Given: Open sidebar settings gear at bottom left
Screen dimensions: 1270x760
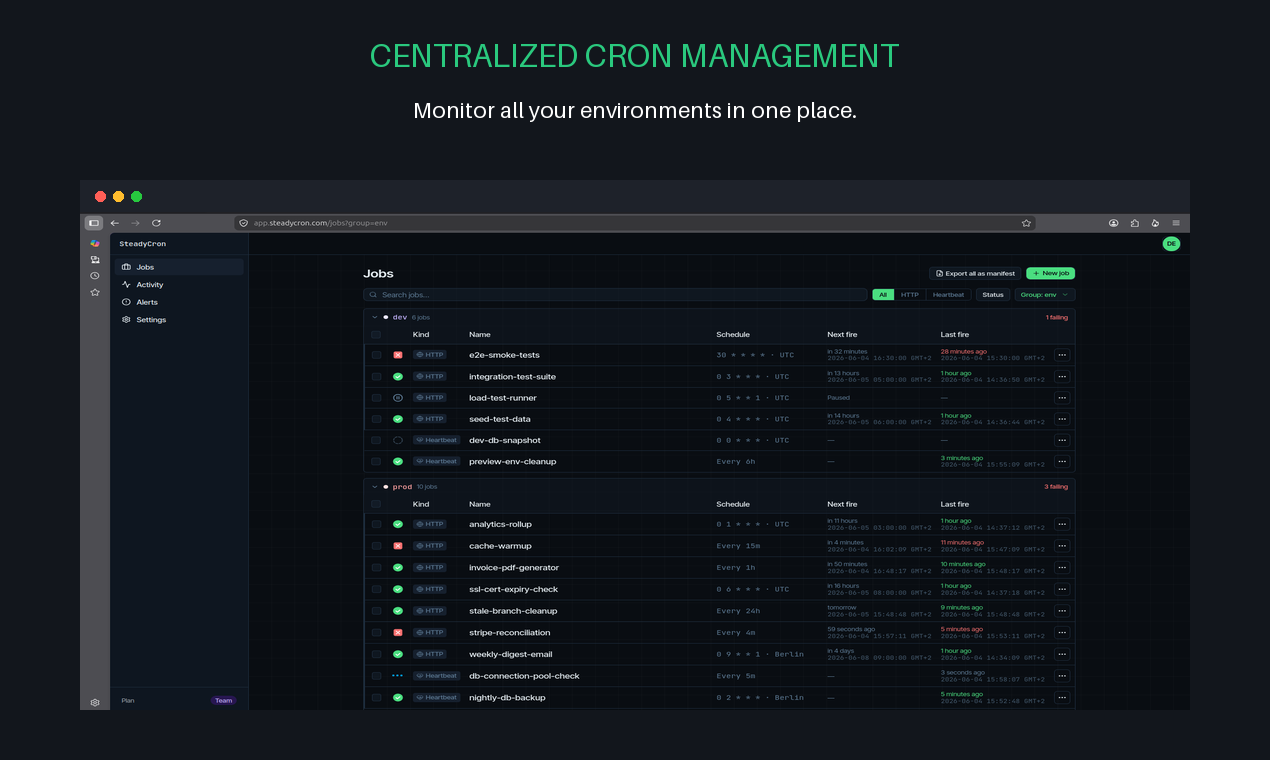Looking at the screenshot, I should 95,702.
